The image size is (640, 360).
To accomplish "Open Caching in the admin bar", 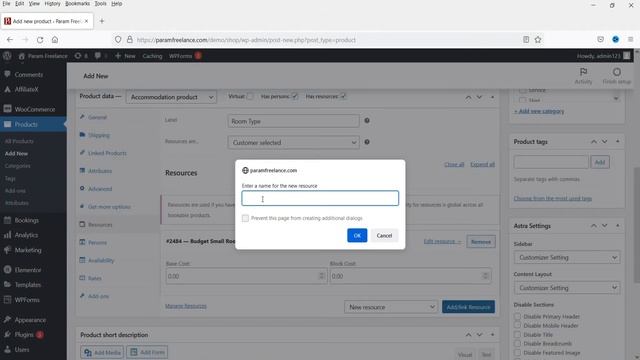I will (x=152, y=56).
